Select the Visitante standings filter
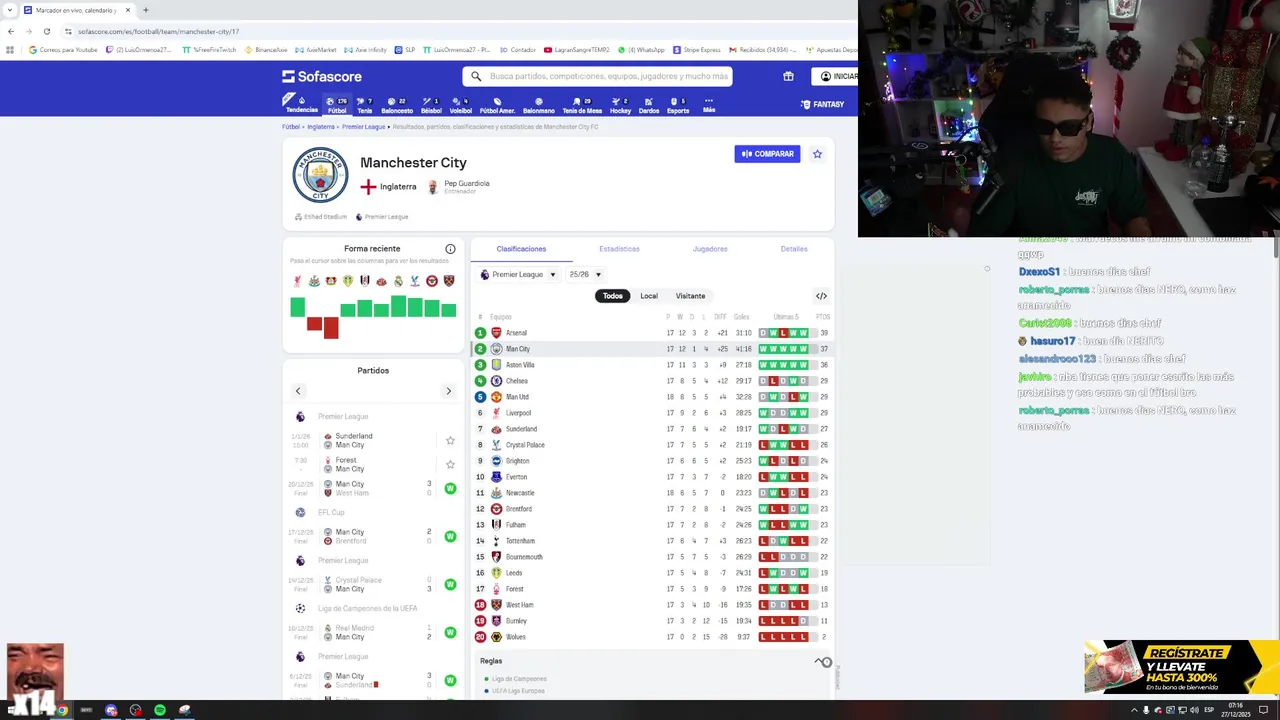 coord(690,296)
